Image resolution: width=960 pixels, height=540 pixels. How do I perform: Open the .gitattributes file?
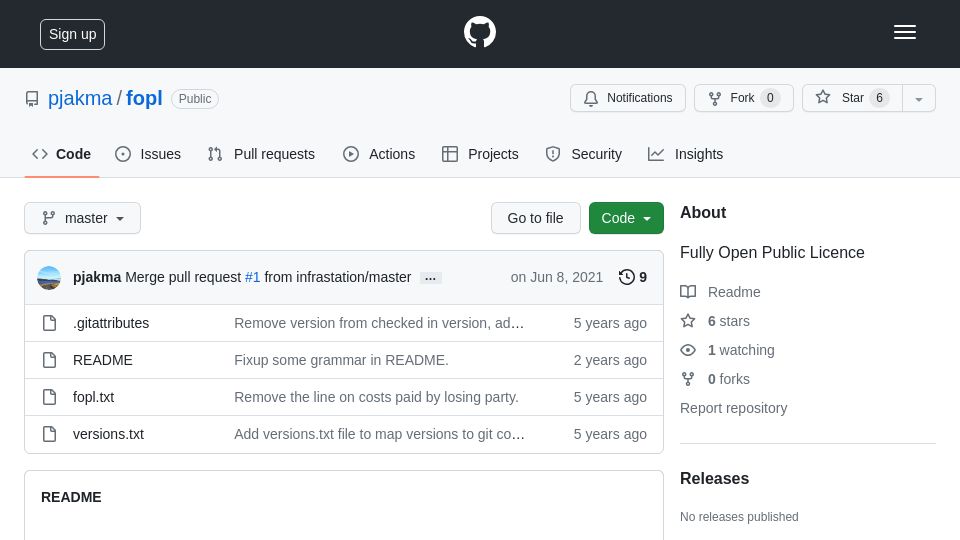pos(111,323)
